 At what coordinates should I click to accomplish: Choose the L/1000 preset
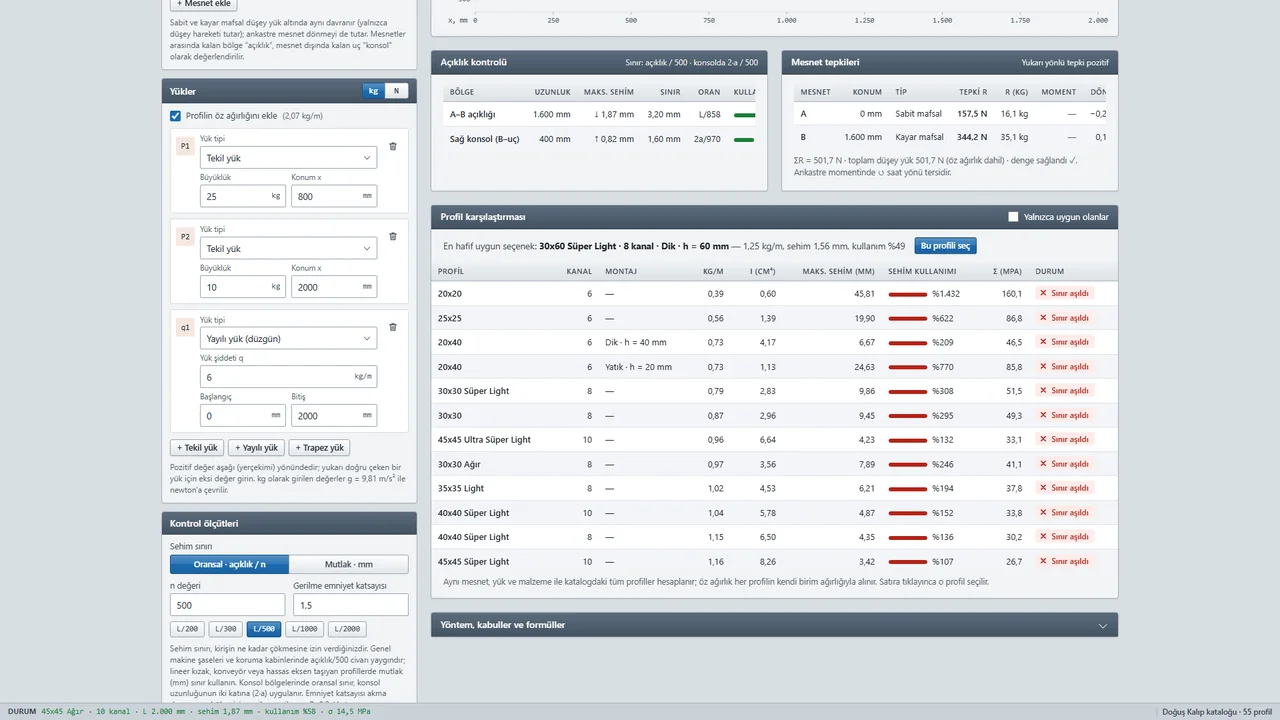pos(304,629)
